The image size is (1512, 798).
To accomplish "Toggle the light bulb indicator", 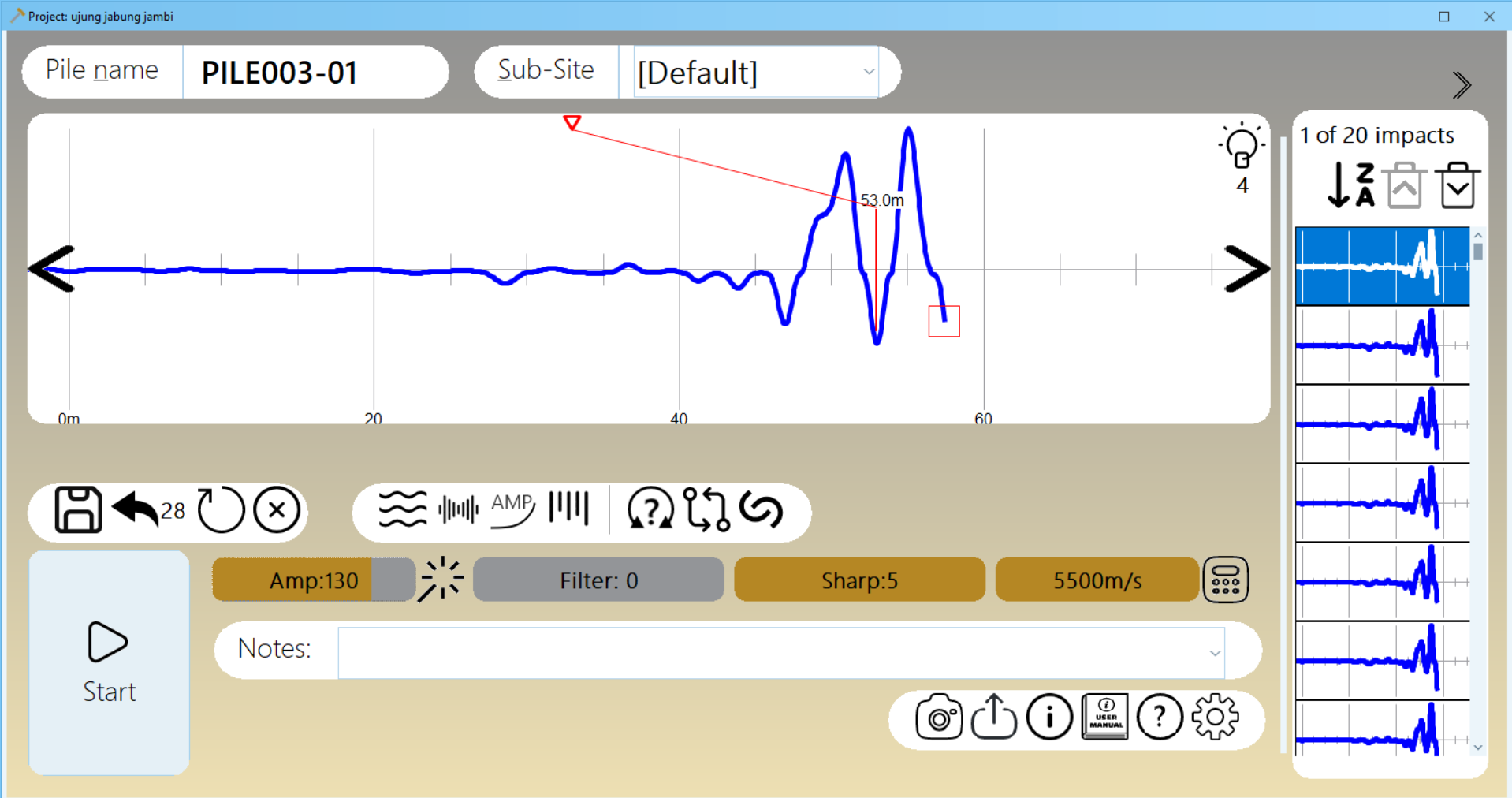I will 1242,147.
